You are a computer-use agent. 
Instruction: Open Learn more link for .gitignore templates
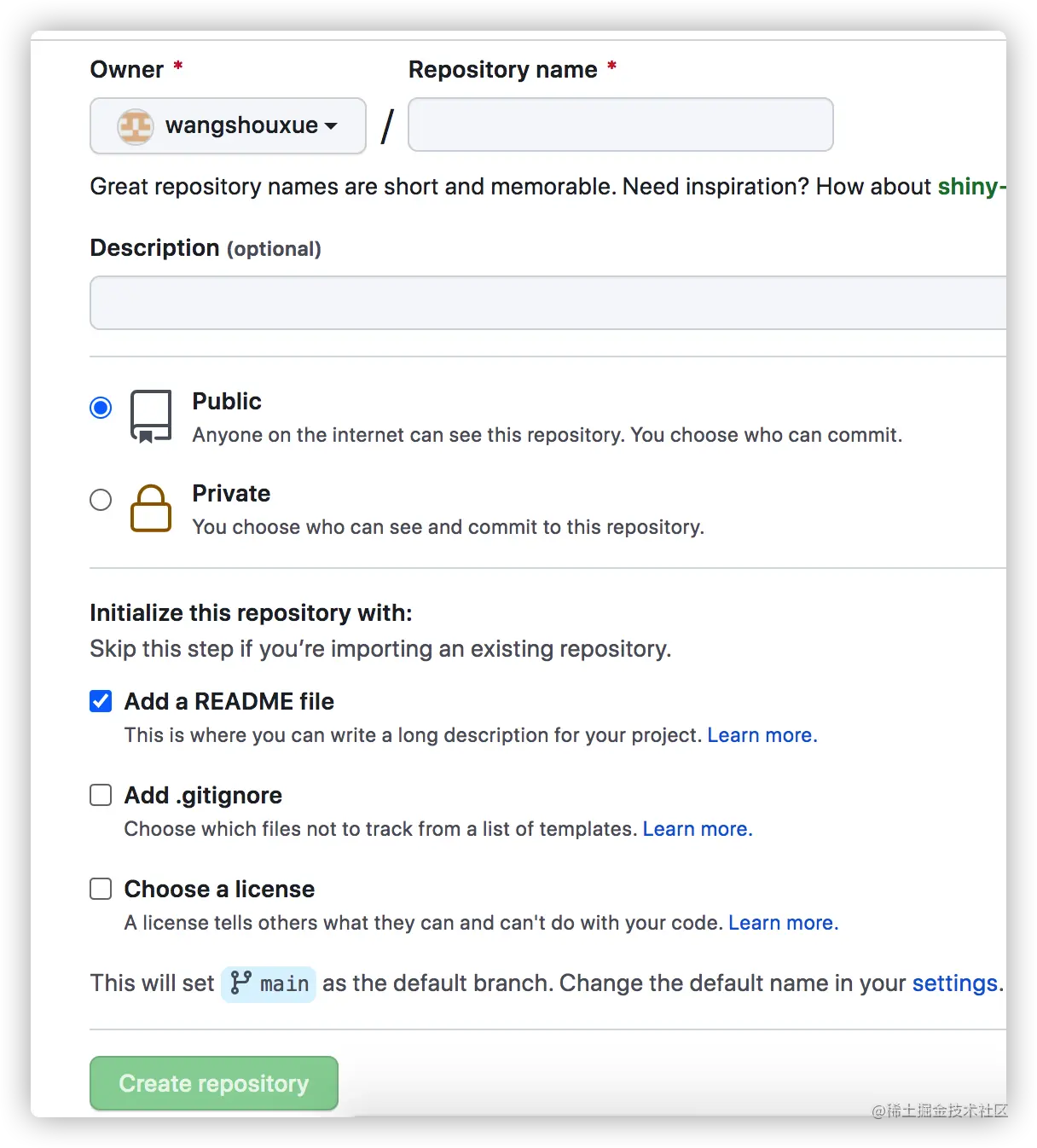coord(697,829)
